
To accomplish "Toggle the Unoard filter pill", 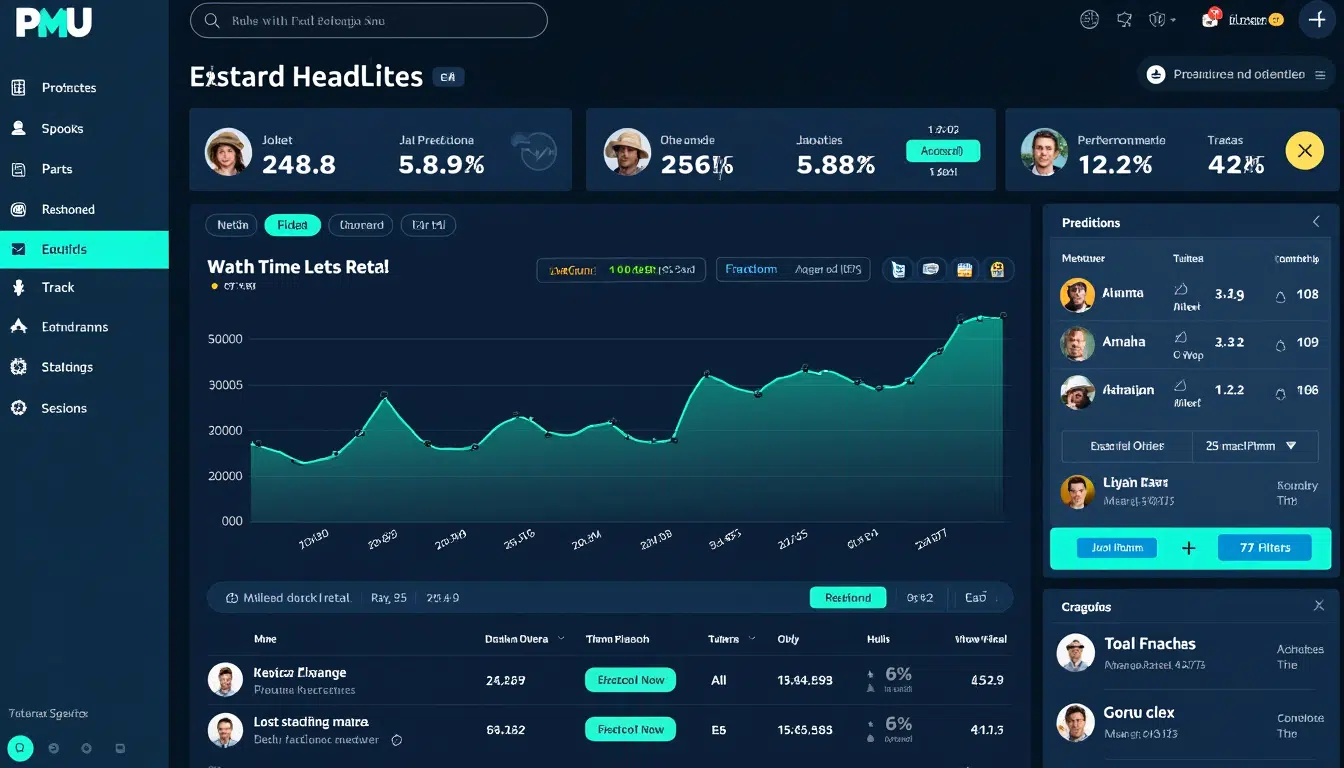I will [x=361, y=225].
